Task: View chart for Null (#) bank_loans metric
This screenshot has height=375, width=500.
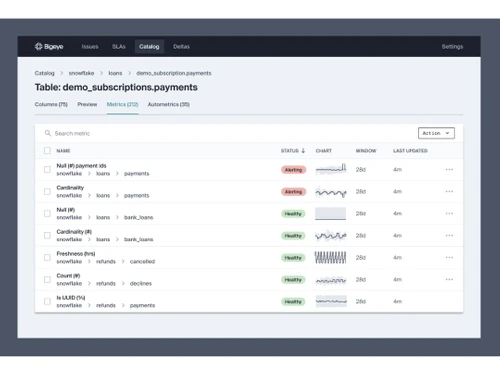Action: pos(331,214)
